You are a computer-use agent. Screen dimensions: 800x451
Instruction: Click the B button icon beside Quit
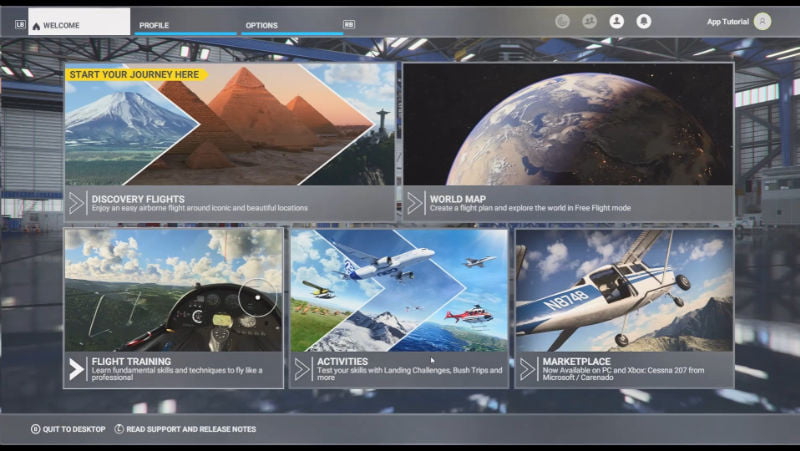pos(35,429)
